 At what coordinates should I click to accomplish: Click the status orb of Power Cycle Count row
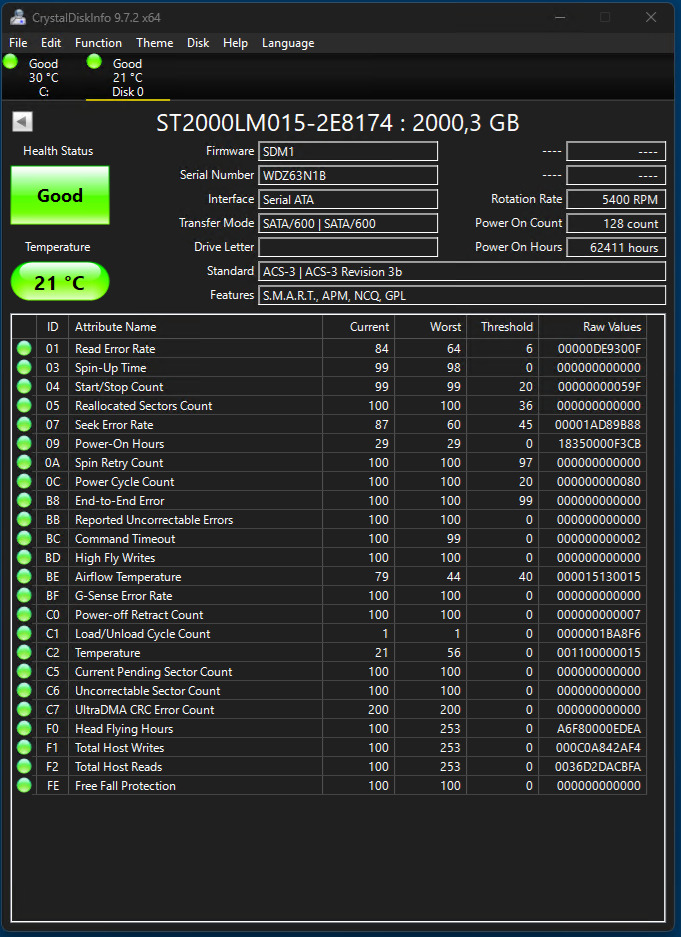point(24,482)
